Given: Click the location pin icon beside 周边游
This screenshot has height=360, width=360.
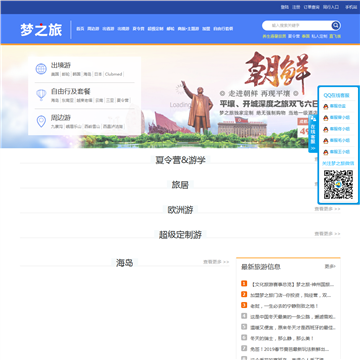Looking at the screenshot, I should 41,121.
